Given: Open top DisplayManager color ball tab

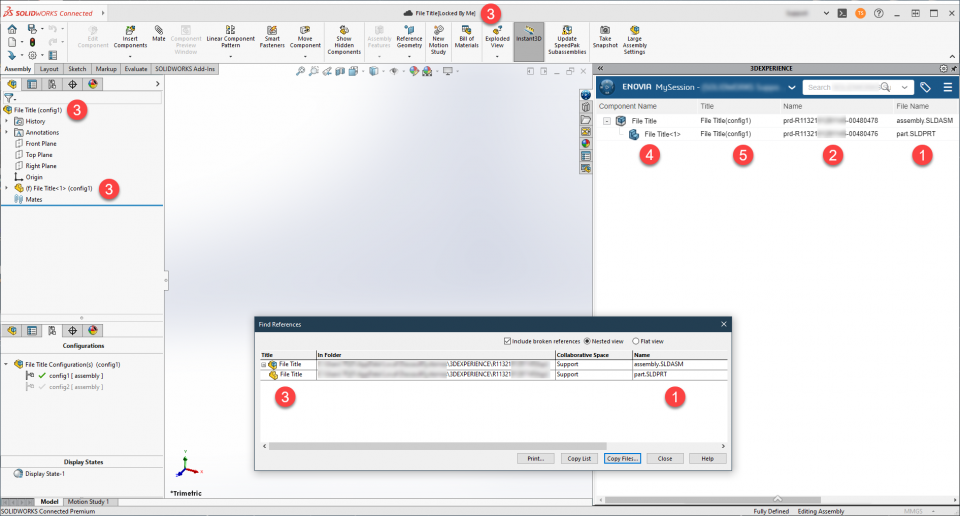Looking at the screenshot, I should point(93,84).
